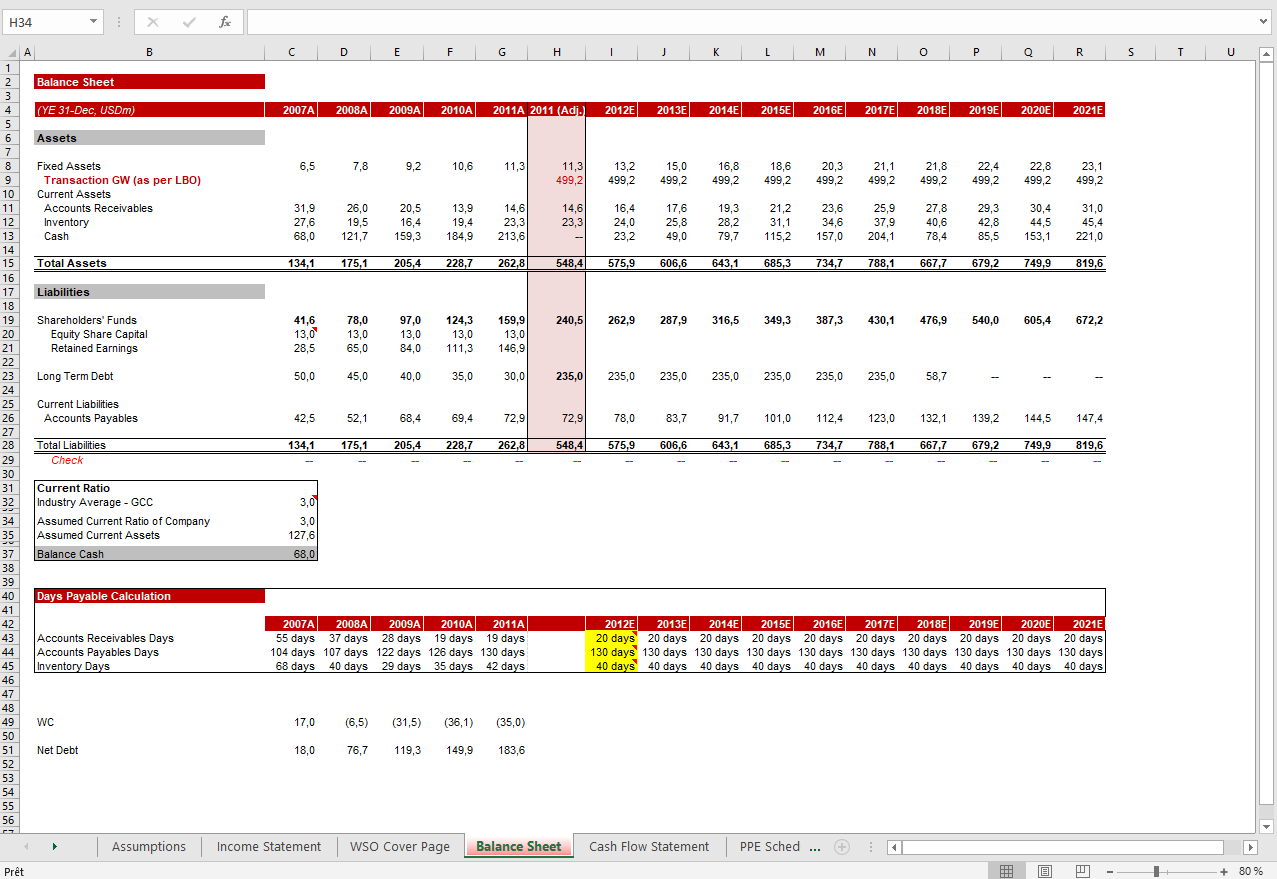The height and width of the screenshot is (879, 1277).
Task: Click the red Balance Sheet title cell
Action: pos(149,82)
